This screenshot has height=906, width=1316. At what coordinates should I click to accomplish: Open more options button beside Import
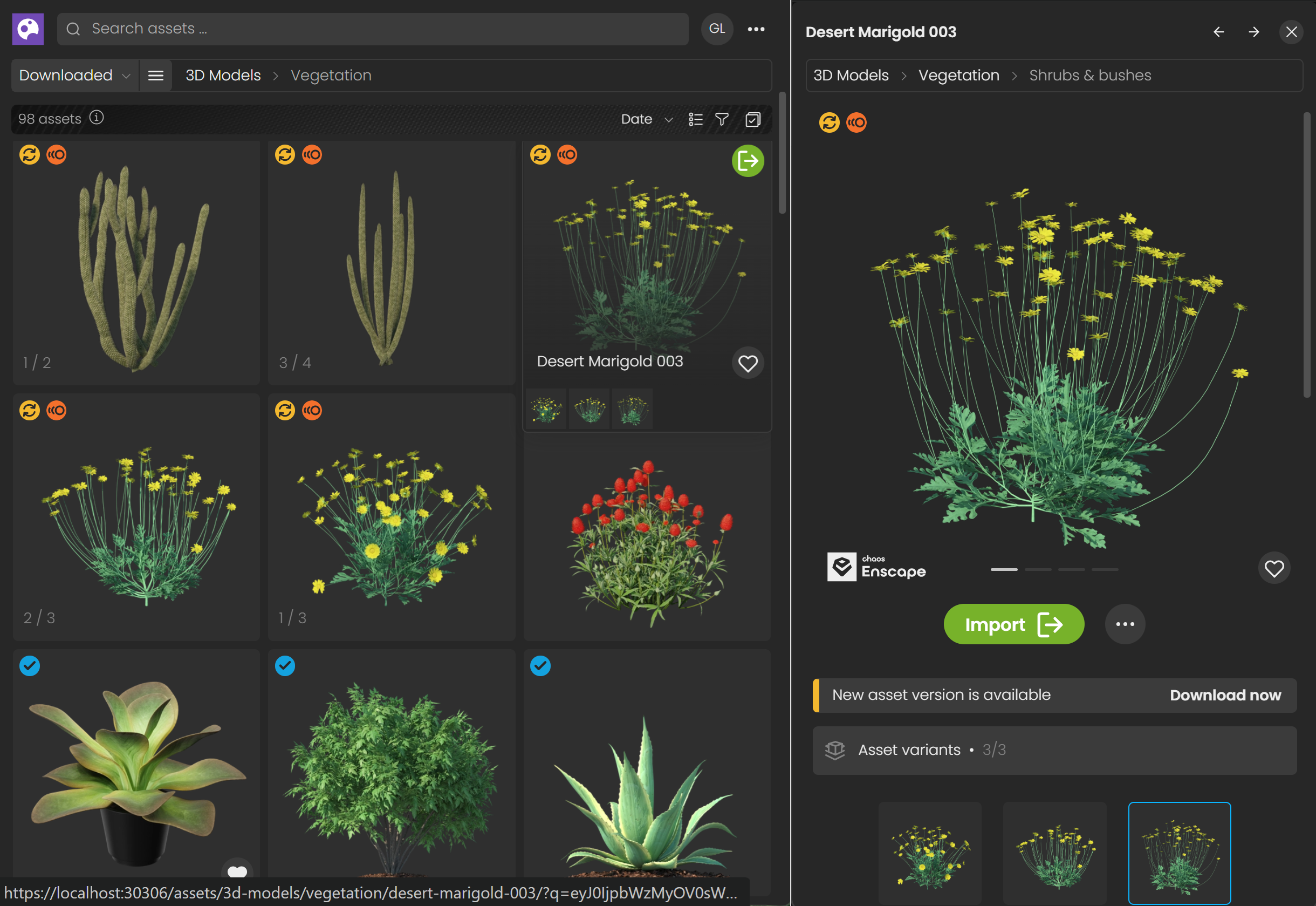pyautogui.click(x=1125, y=624)
